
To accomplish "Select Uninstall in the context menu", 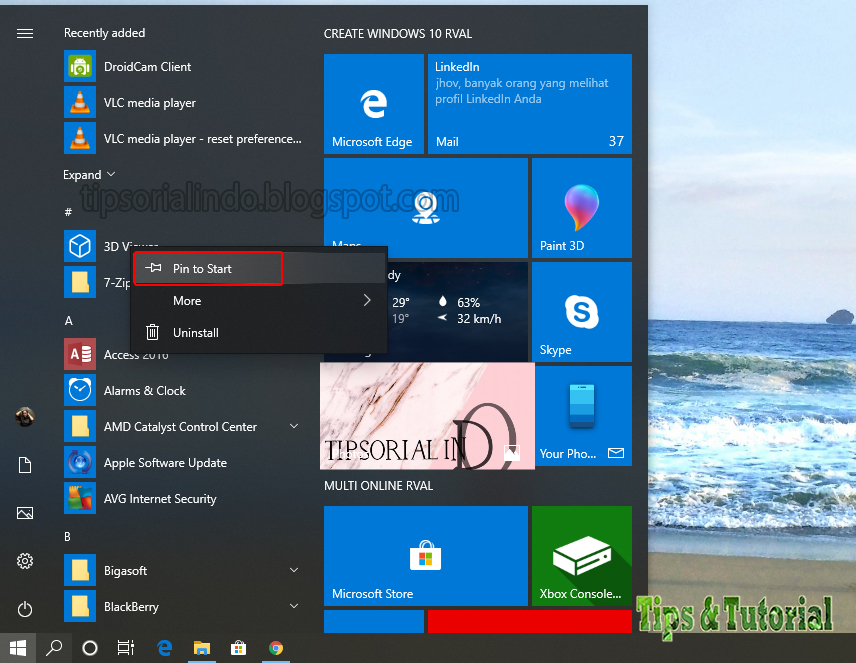I will click(259, 333).
